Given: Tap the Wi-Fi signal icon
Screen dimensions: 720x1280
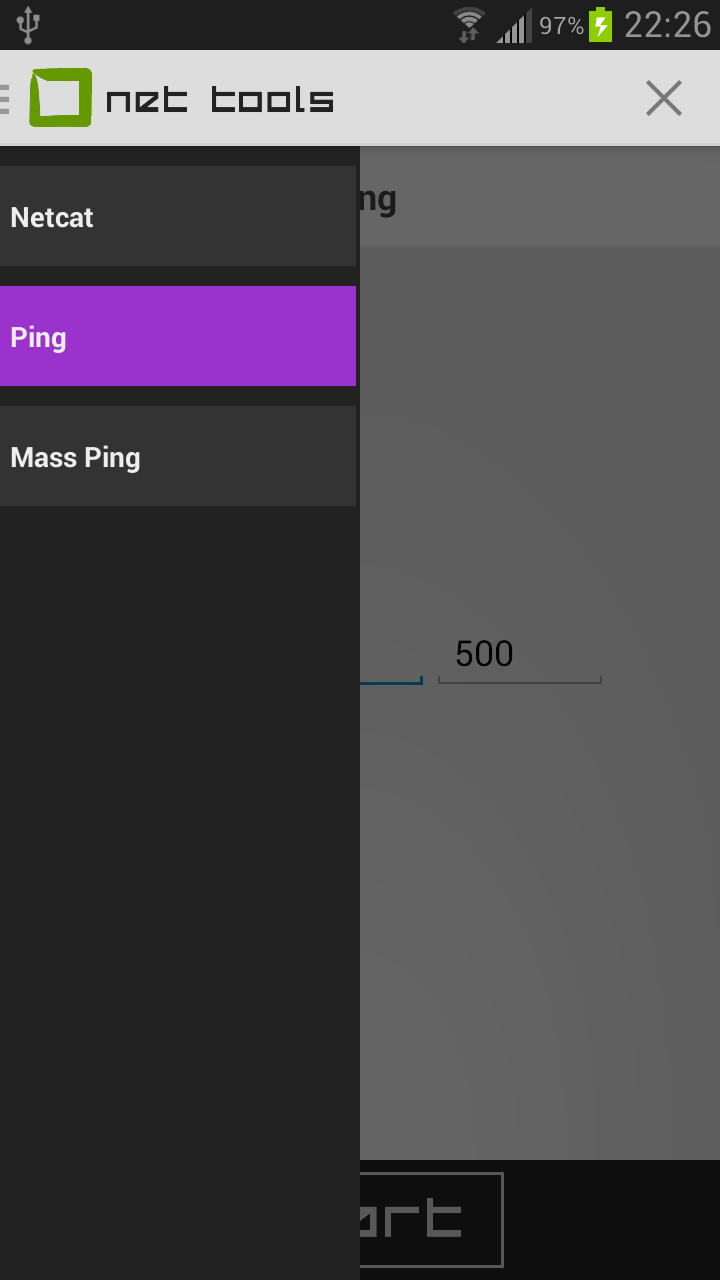Looking at the screenshot, I should click(x=468, y=25).
